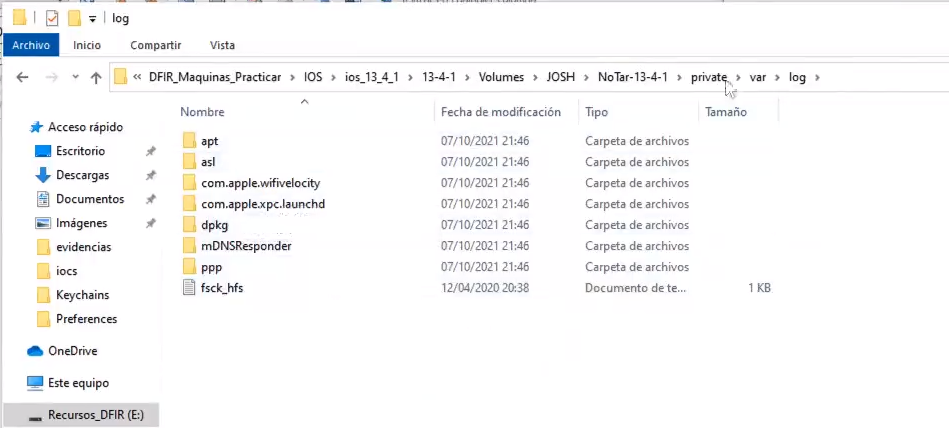This screenshot has width=949, height=428.
Task: Select the folder name mDNSResponder
Action: pos(246,246)
